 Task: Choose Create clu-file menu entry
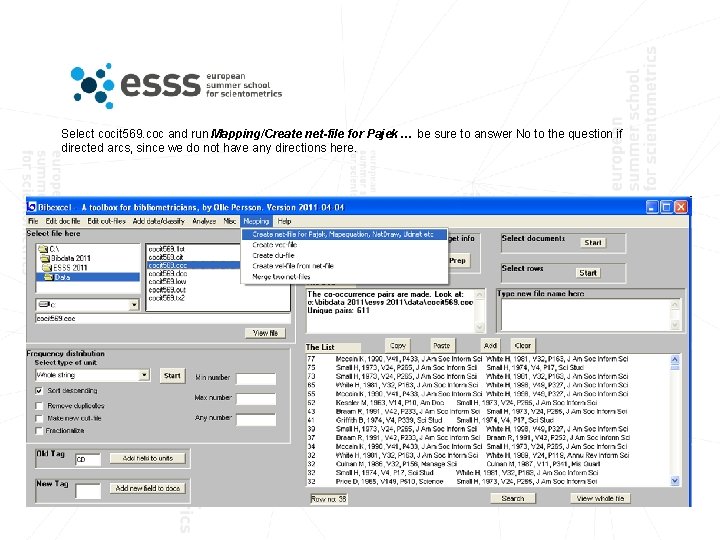point(273,255)
